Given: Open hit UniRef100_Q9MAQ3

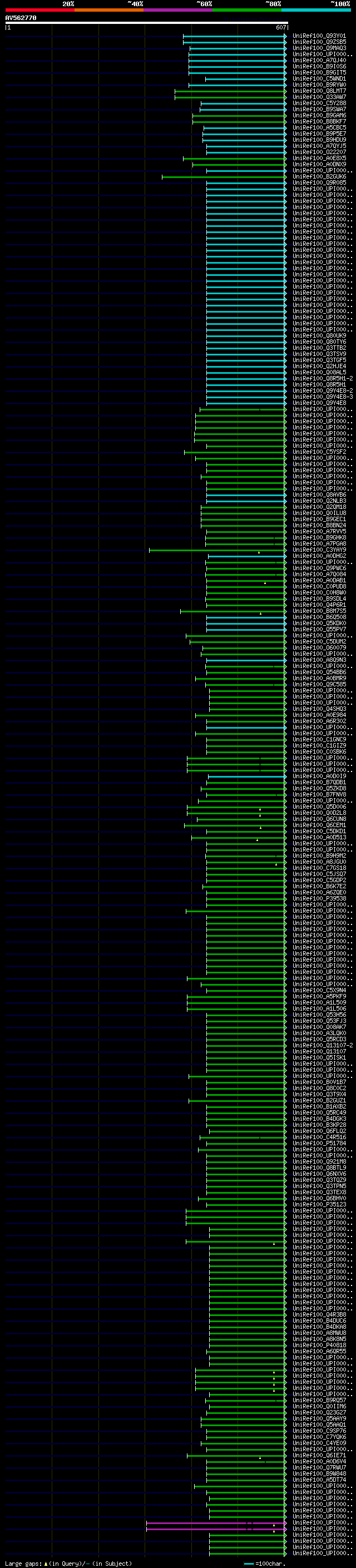Looking at the screenshot, I should [319, 48].
